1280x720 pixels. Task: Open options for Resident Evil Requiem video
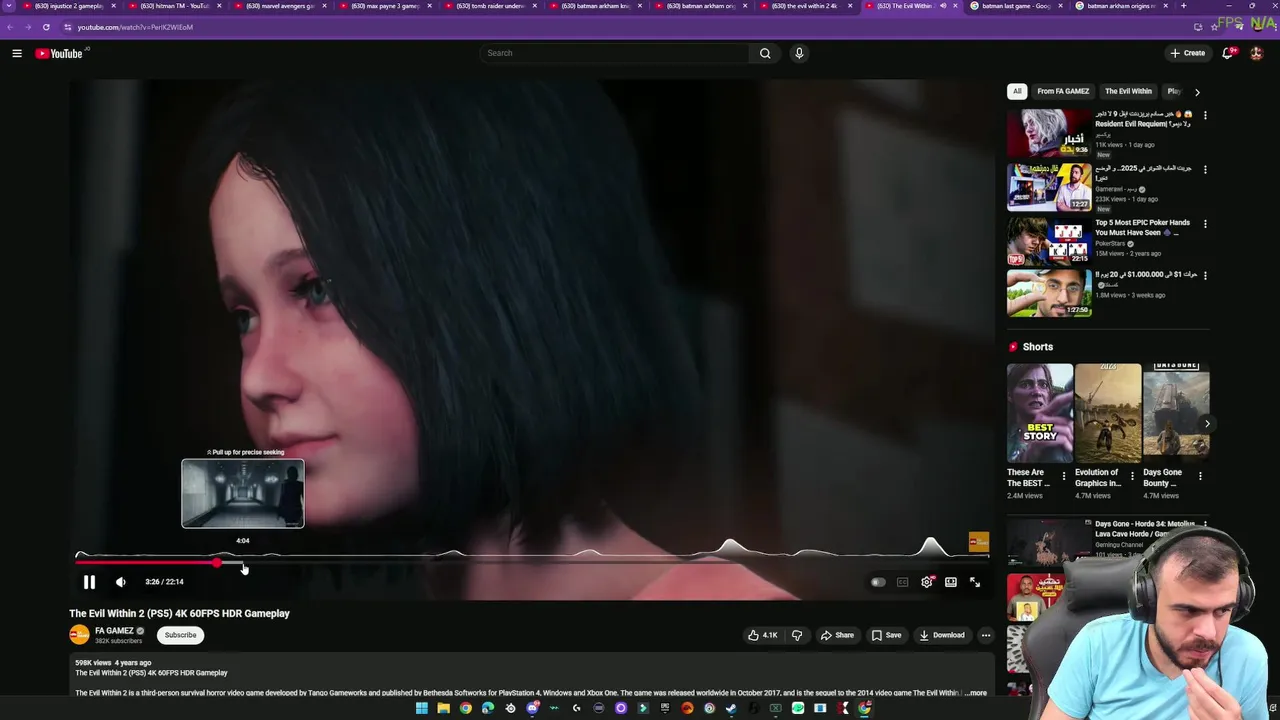pyautogui.click(x=1205, y=115)
